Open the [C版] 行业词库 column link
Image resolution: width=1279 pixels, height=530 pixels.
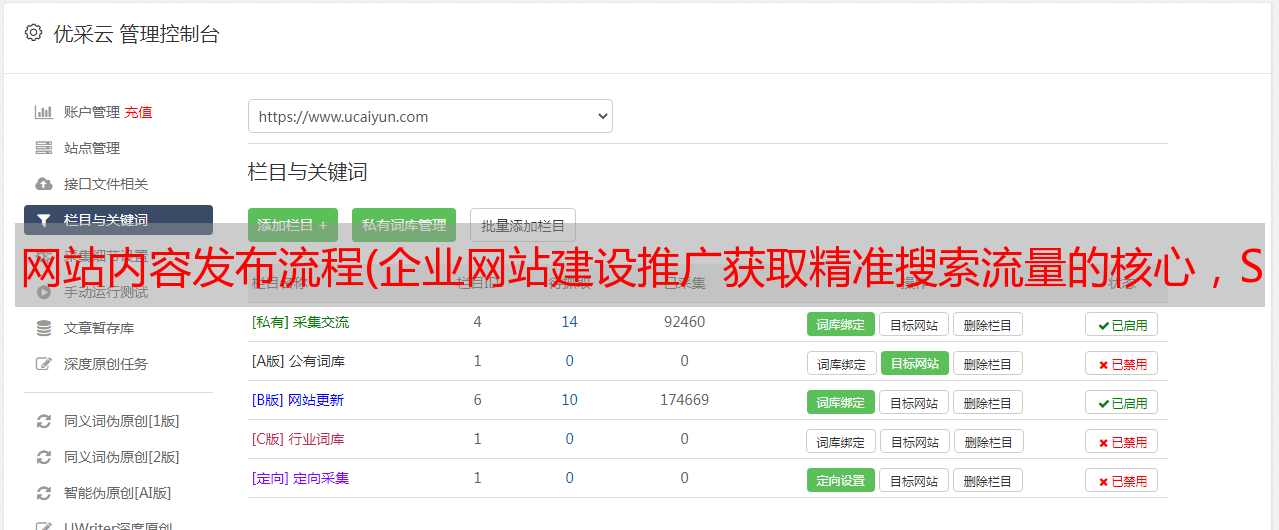pyautogui.click(x=298, y=439)
